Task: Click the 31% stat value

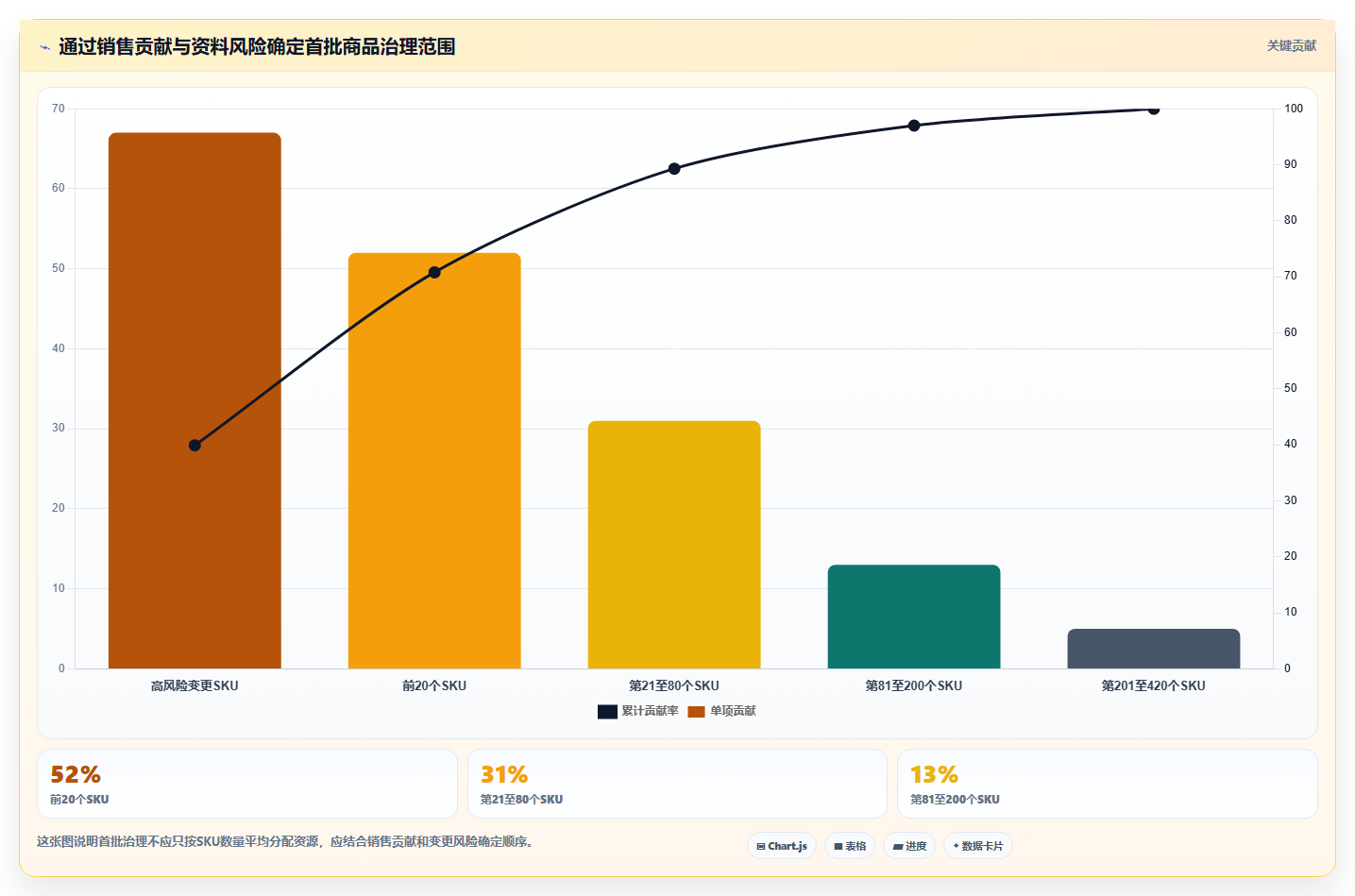Action: [504, 774]
